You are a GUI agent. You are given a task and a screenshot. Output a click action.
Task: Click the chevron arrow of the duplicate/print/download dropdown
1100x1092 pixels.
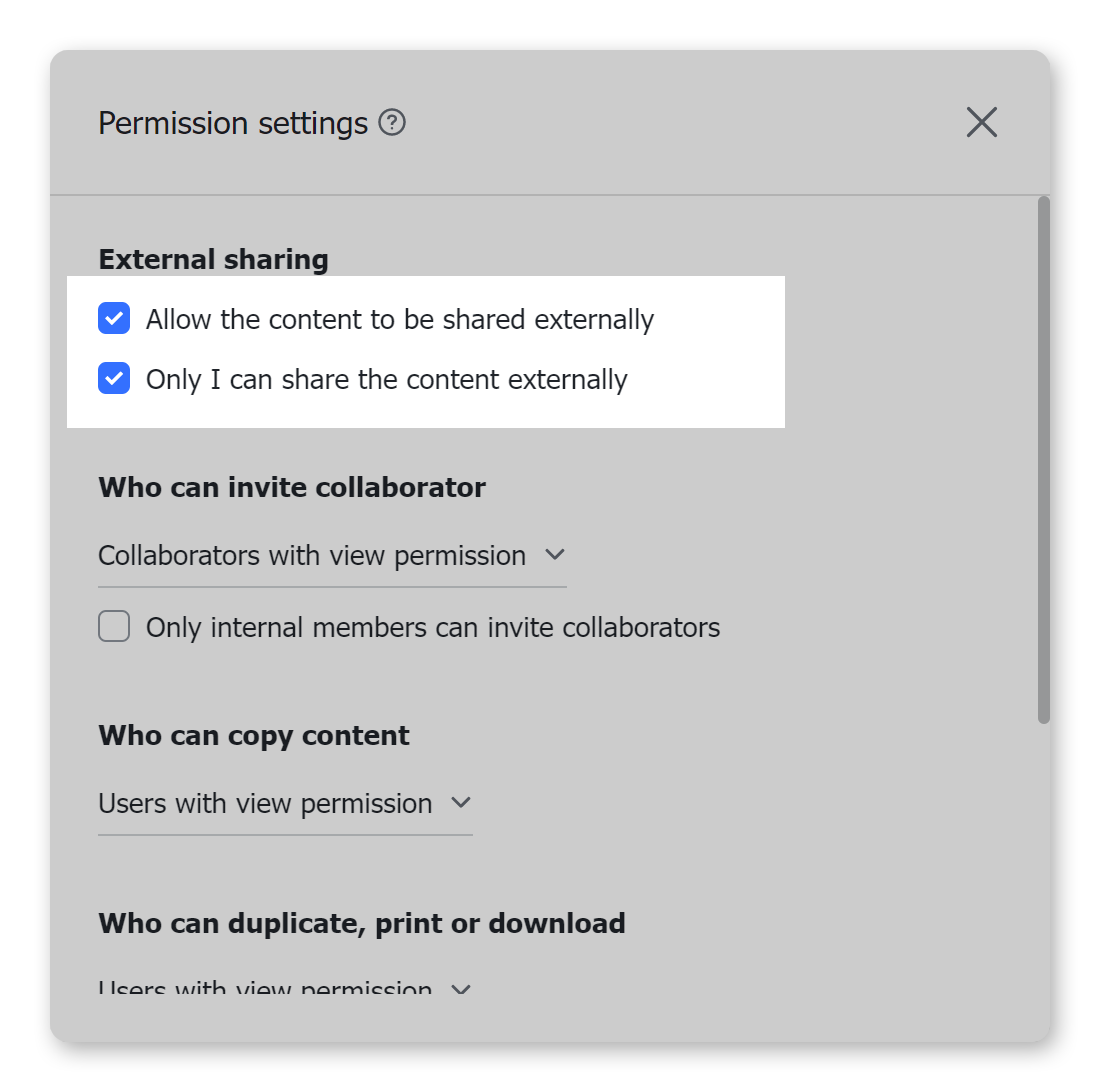tap(460, 989)
